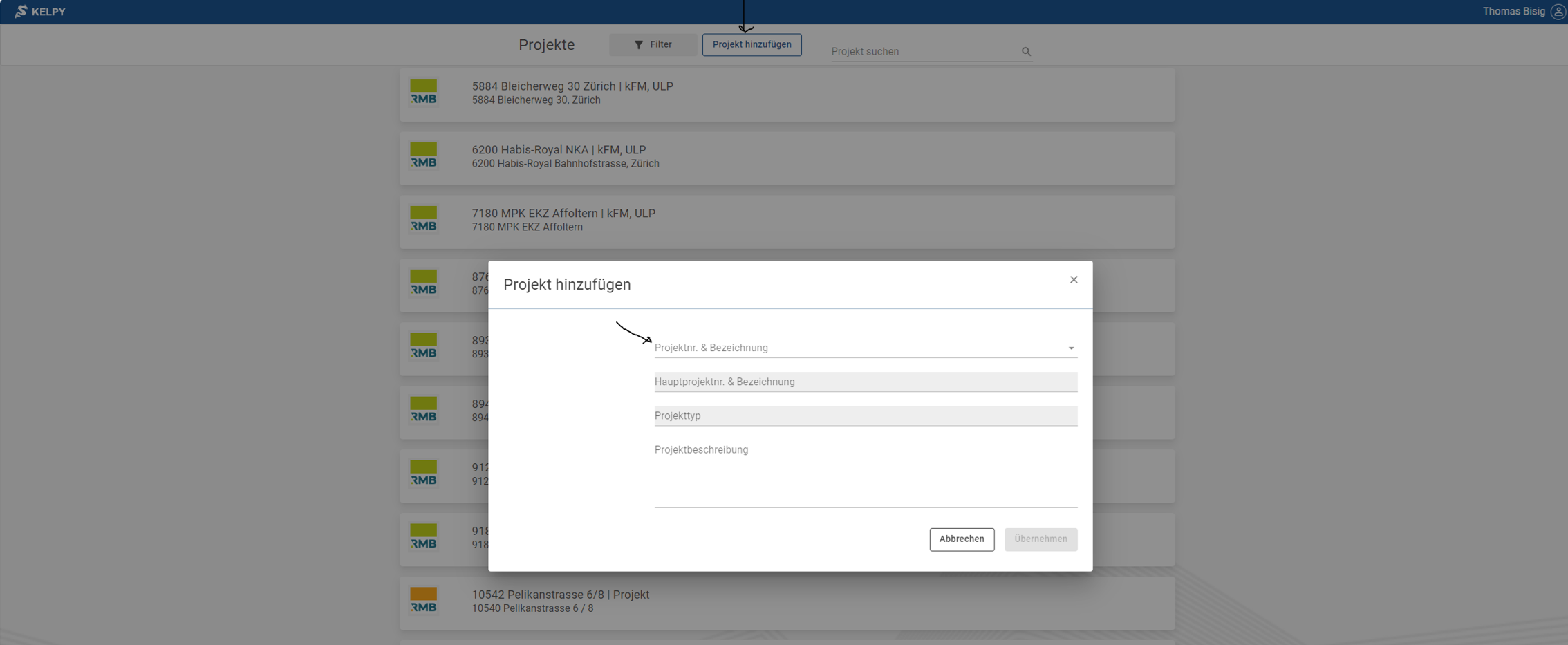Focus the Projekt suchen search field
This screenshot has height=645, width=1568.
pyautogui.click(x=923, y=51)
